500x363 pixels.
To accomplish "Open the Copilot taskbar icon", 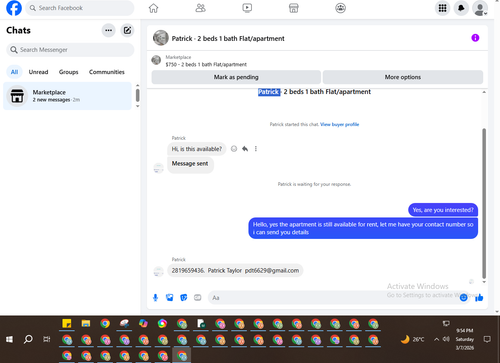I will [143, 323].
